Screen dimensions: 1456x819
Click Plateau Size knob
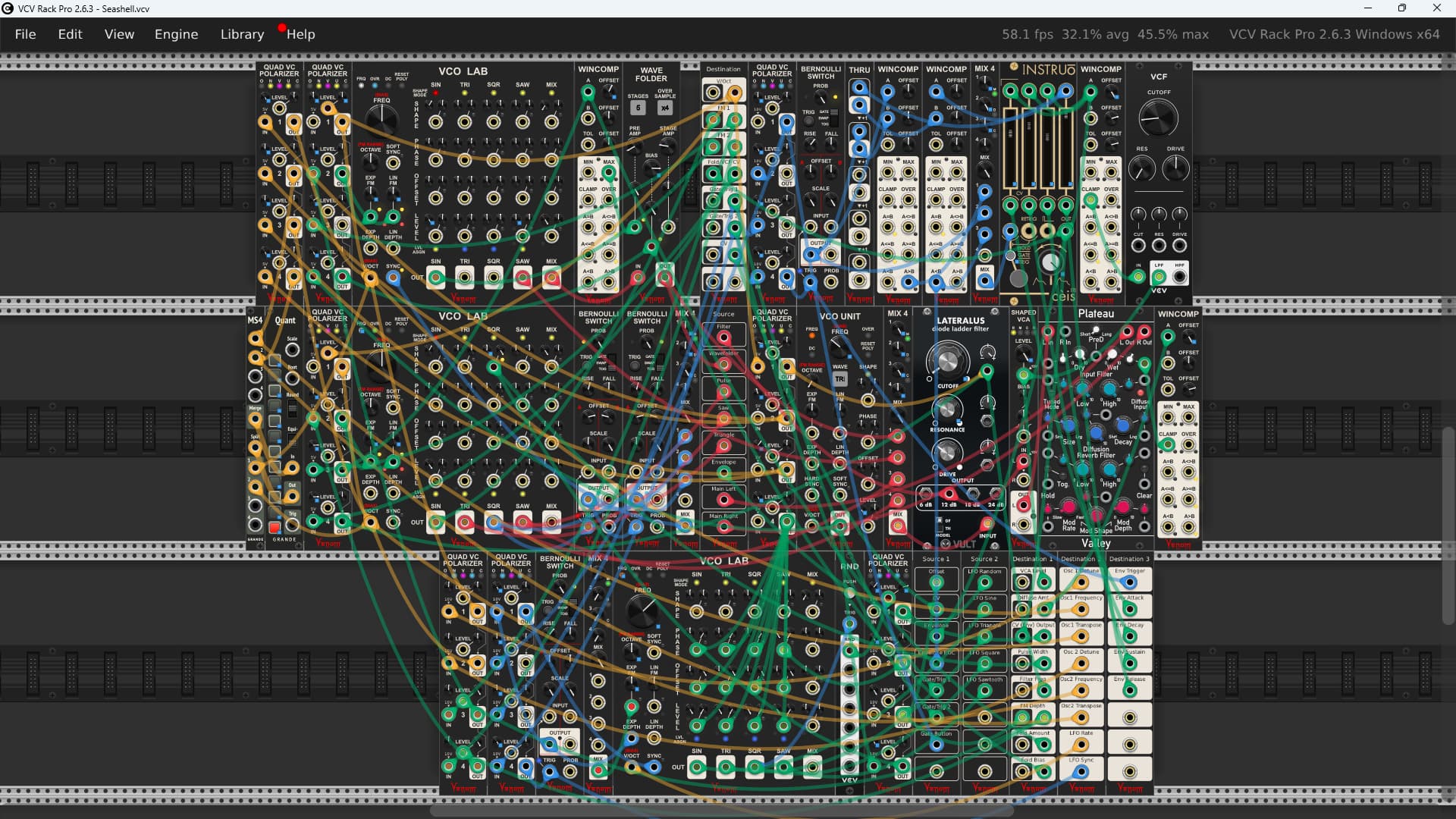point(1069,425)
